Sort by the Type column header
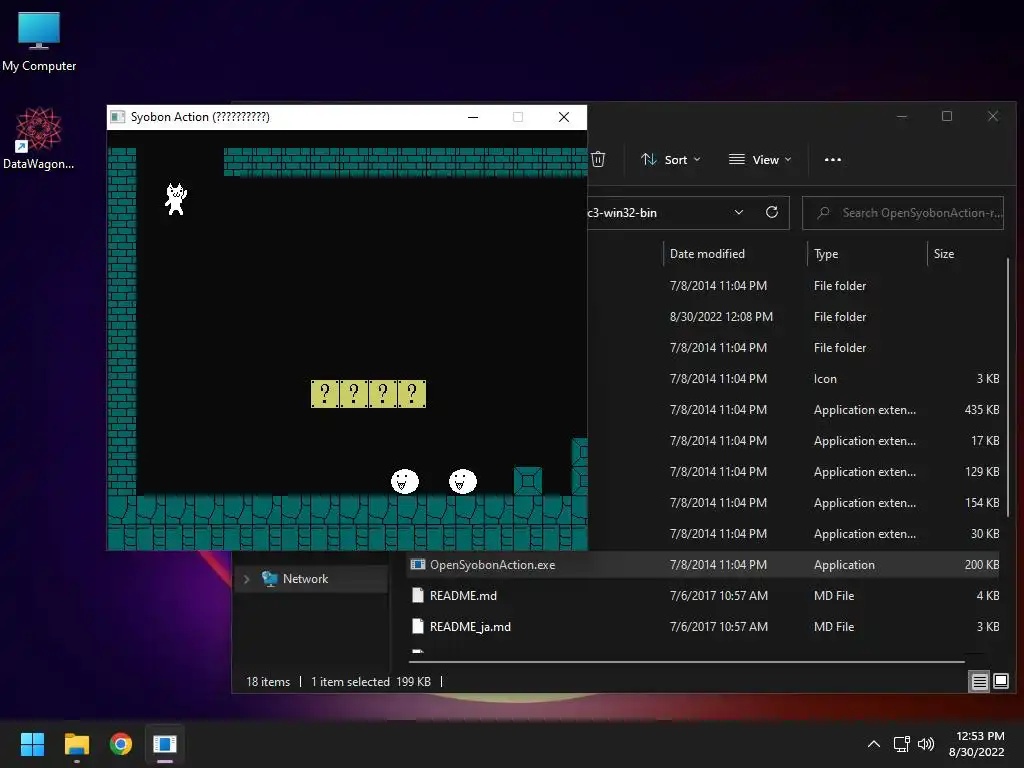1024x768 pixels. pos(825,254)
